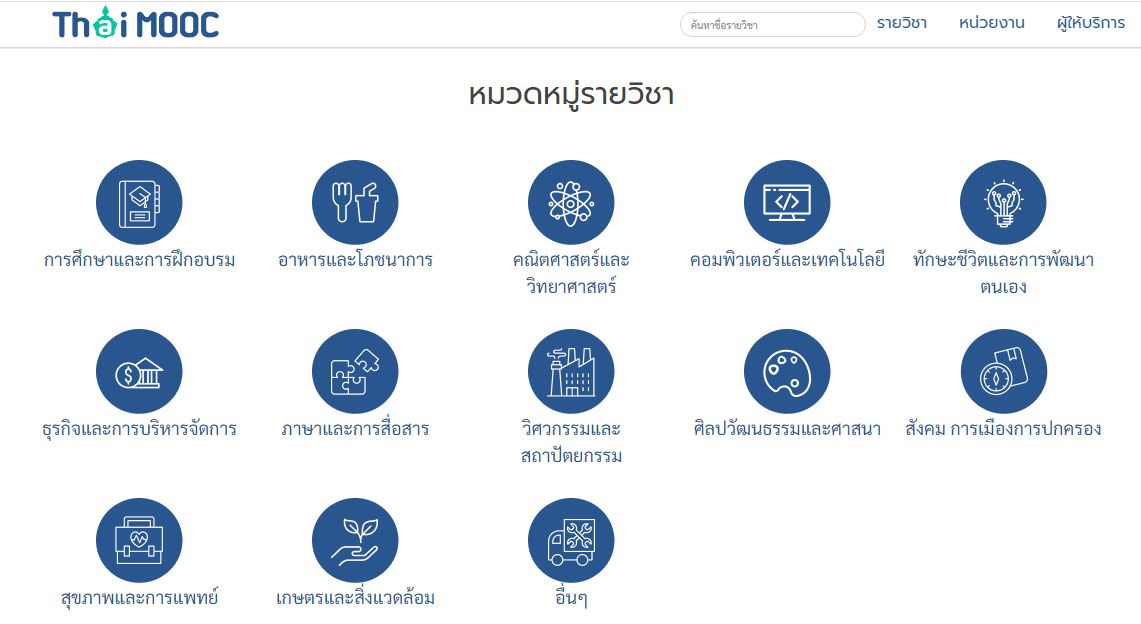Click the คอมพิวเตอร์และเทคโนโลยี text link
This screenshot has height=624, width=1141.
(x=787, y=260)
